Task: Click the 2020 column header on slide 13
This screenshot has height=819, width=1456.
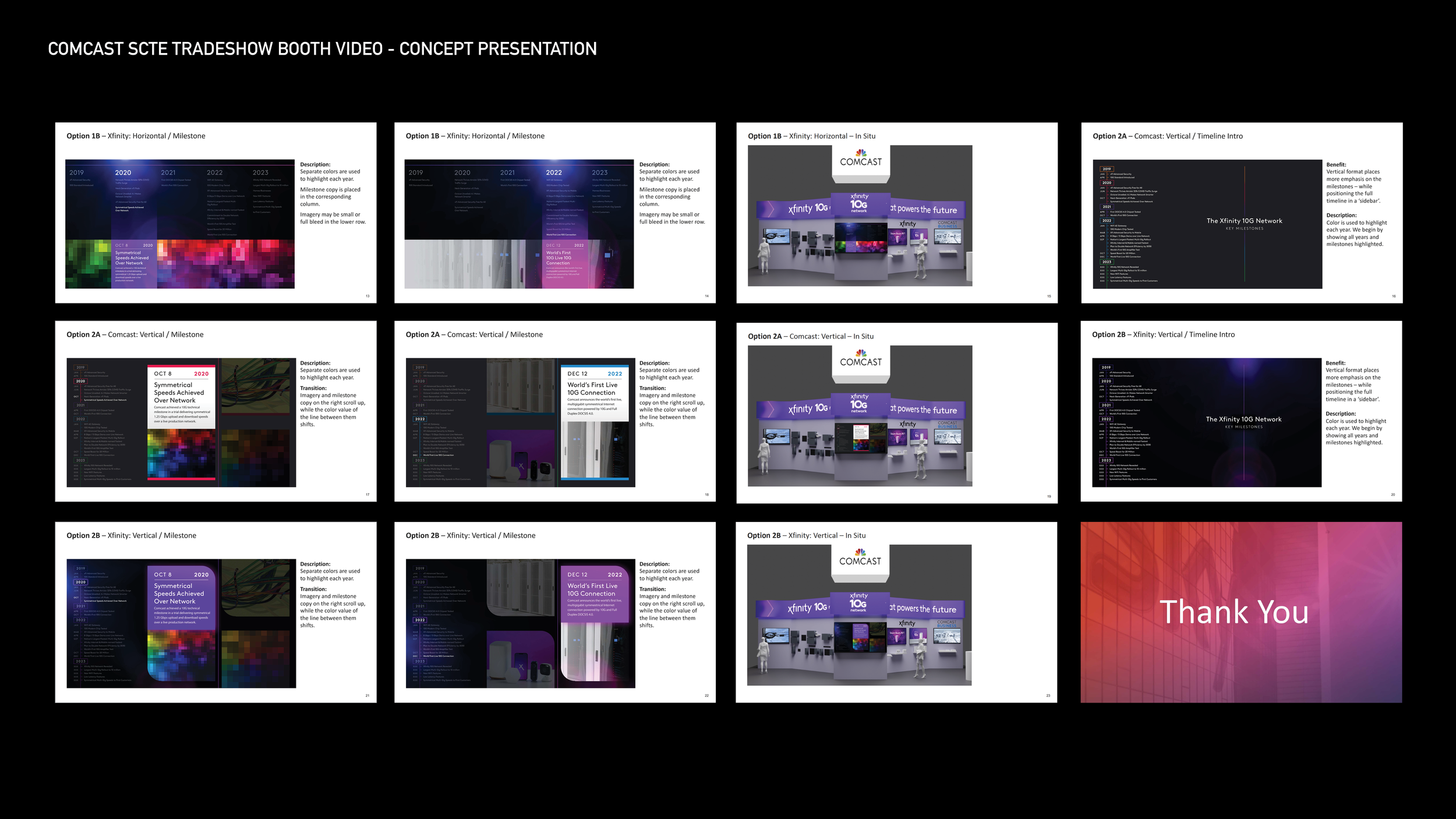Action: [x=123, y=173]
